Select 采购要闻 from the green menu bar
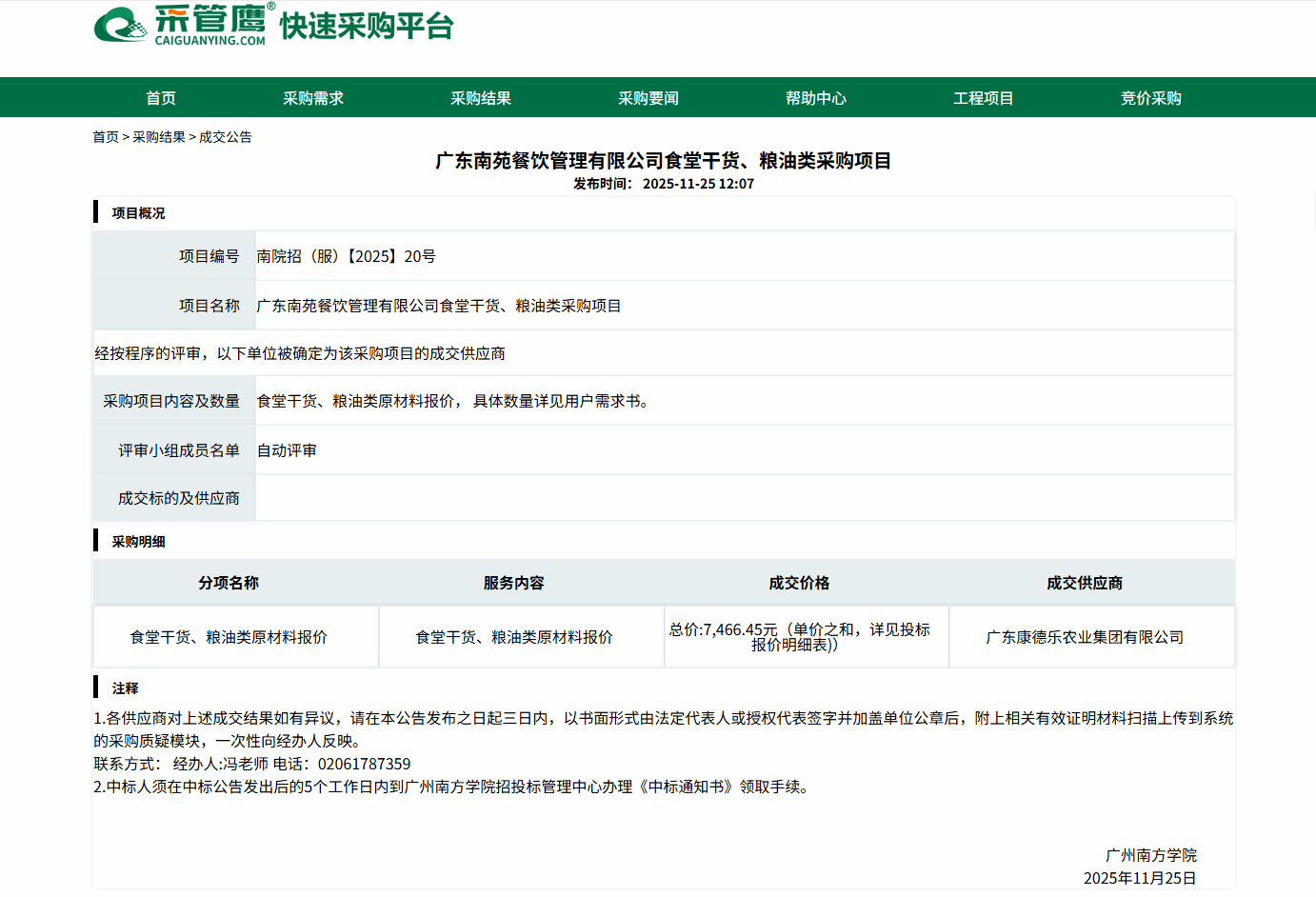 click(648, 98)
